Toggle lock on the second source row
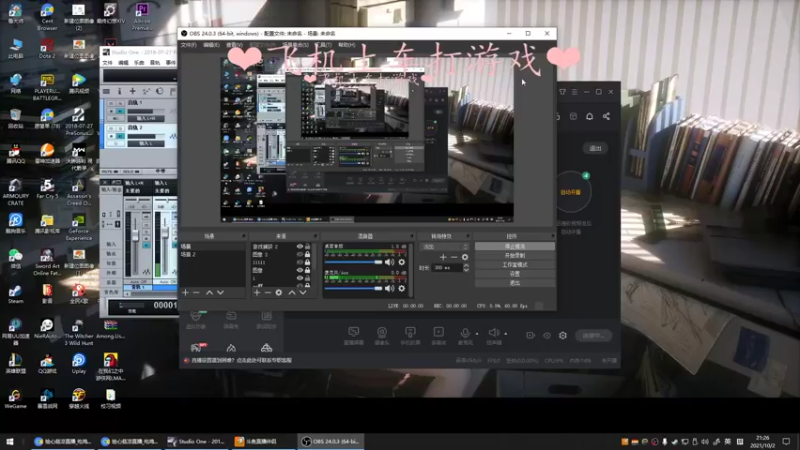The height and width of the screenshot is (450, 800). [x=307, y=254]
